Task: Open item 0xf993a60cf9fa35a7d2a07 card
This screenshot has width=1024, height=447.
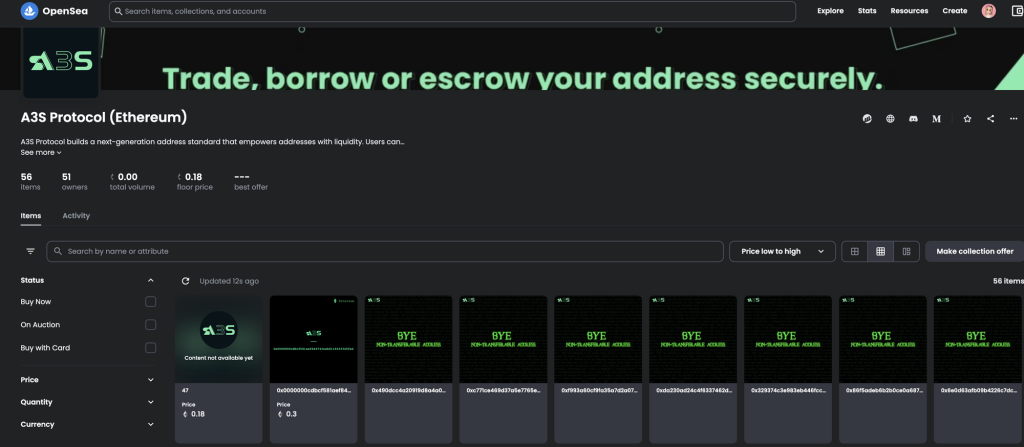Action: click(598, 369)
